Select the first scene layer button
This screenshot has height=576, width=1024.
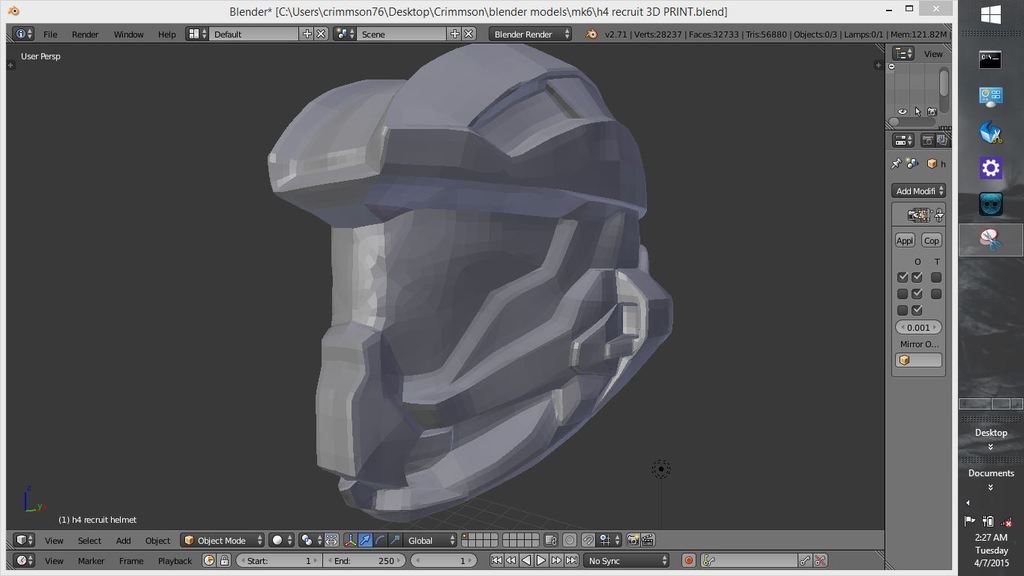click(x=465, y=537)
